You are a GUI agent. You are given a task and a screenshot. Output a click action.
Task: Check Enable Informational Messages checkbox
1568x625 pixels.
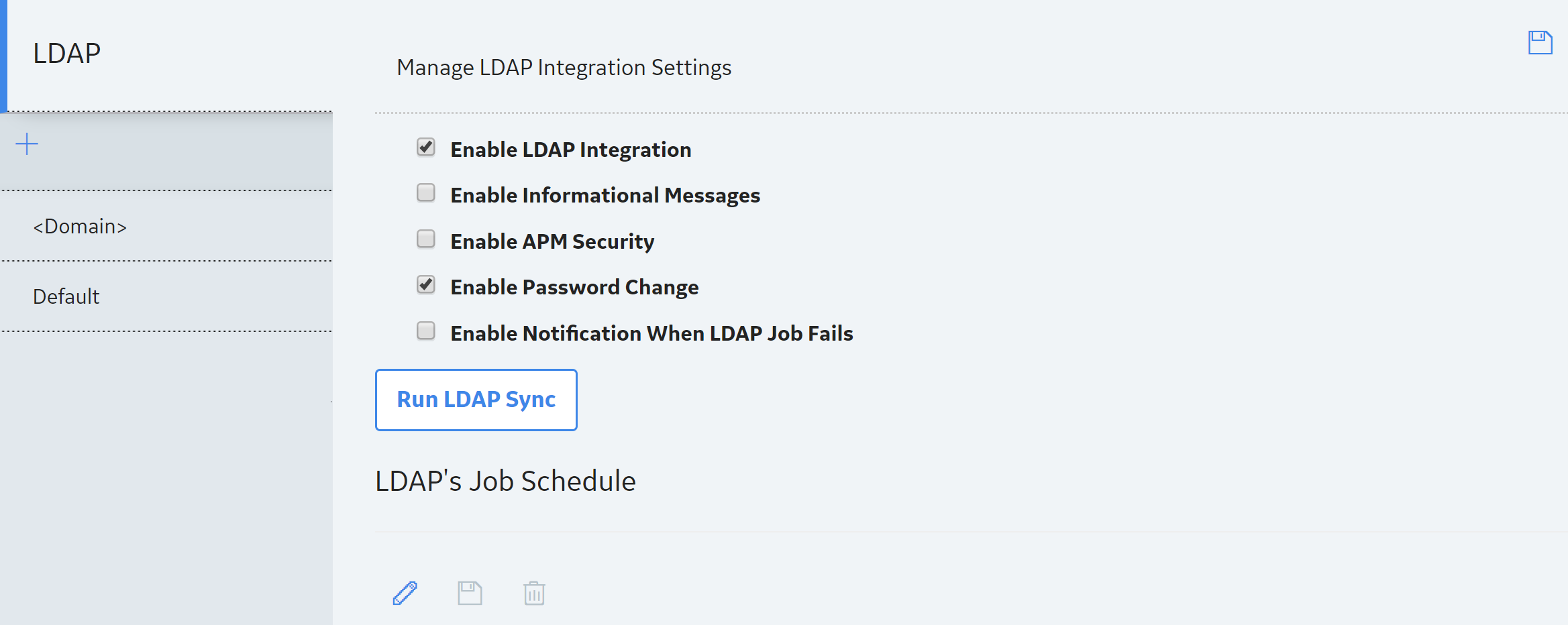426,193
